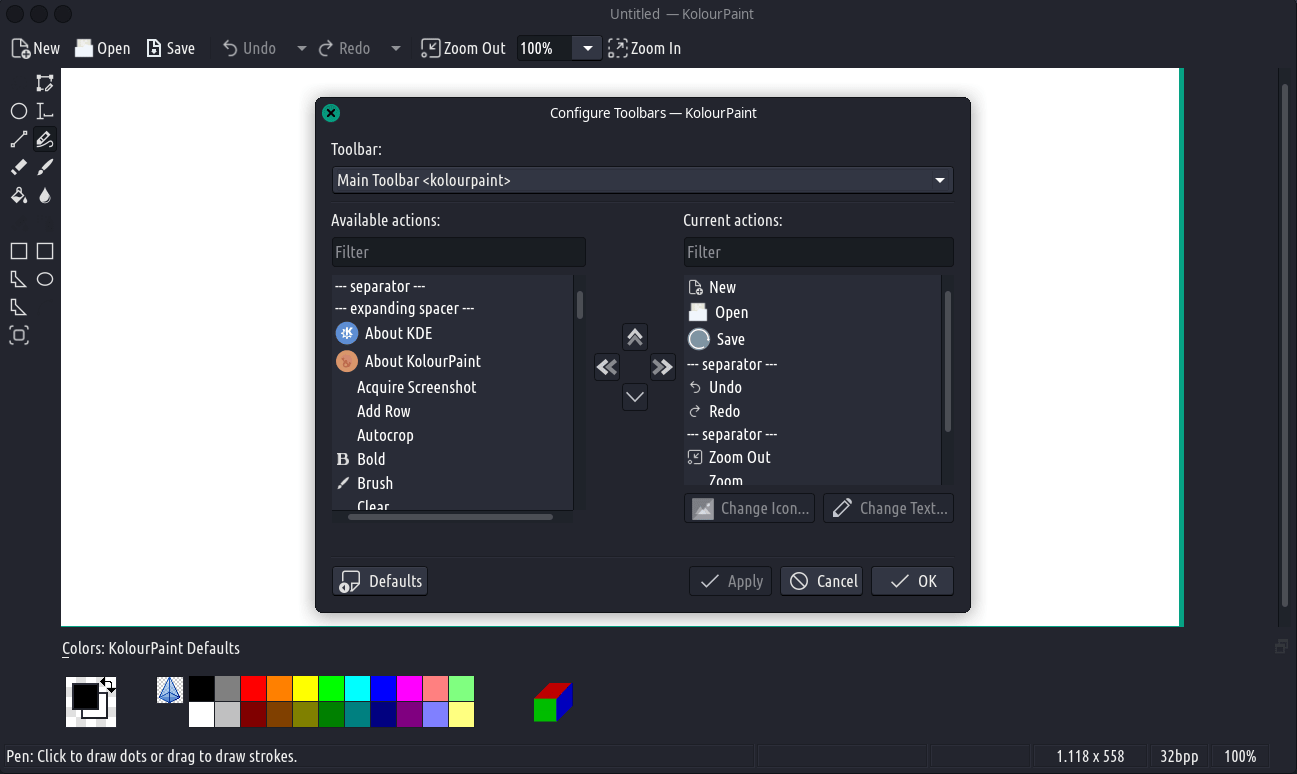Click Zoom In in the main toolbar

click(645, 48)
